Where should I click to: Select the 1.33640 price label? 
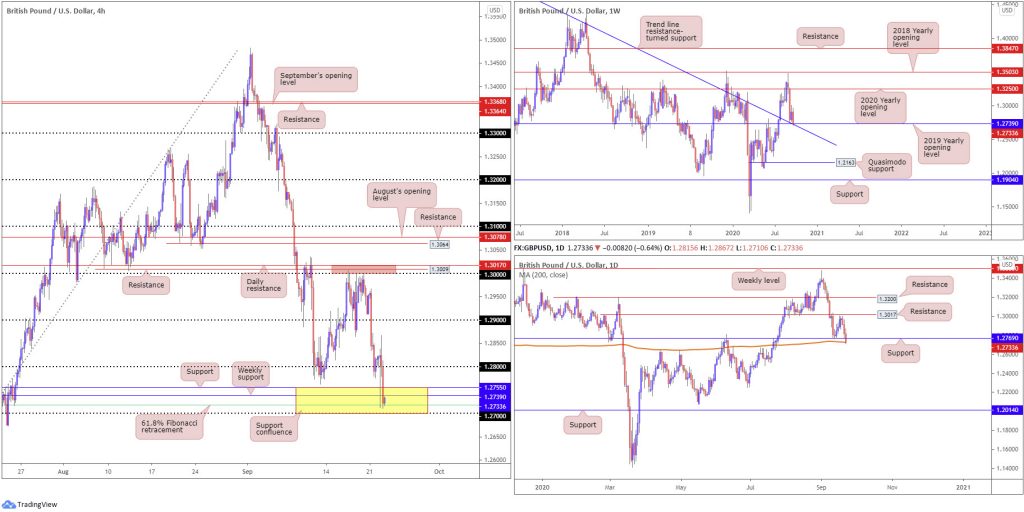click(x=495, y=111)
